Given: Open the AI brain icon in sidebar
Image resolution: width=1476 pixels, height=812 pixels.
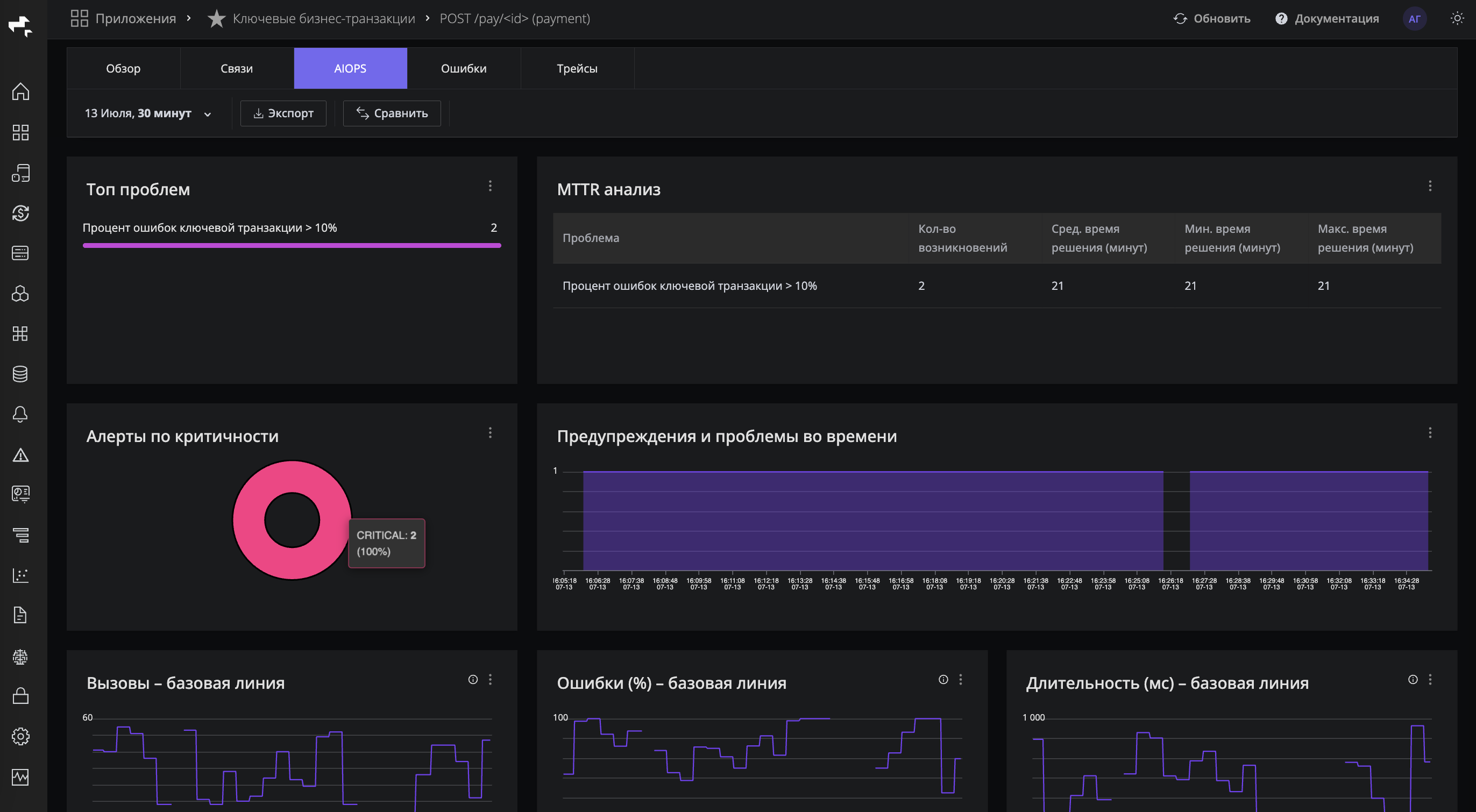Looking at the screenshot, I should [20, 657].
